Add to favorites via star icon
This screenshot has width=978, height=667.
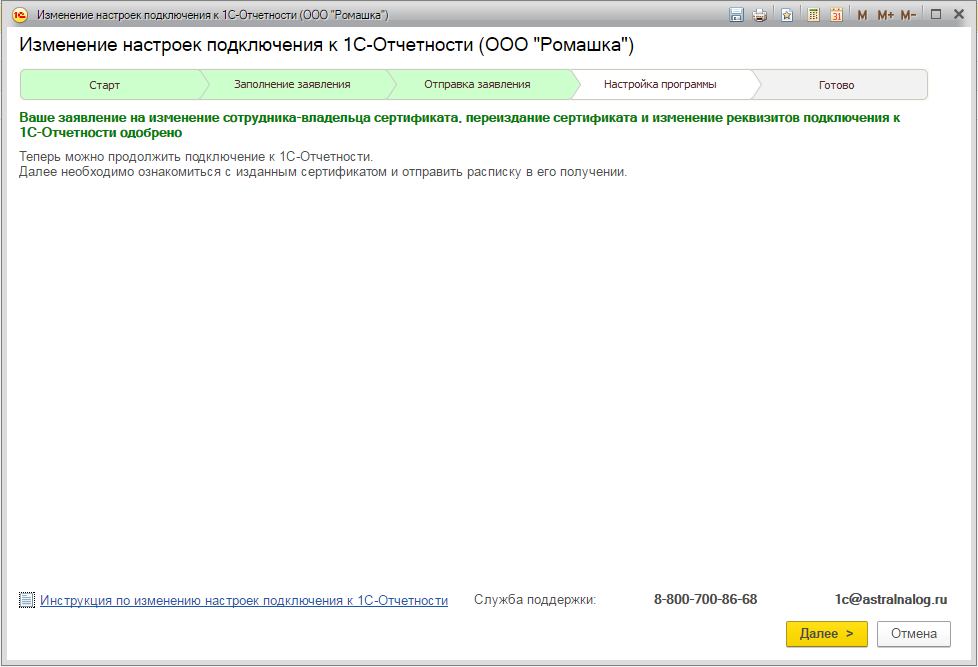[x=787, y=15]
